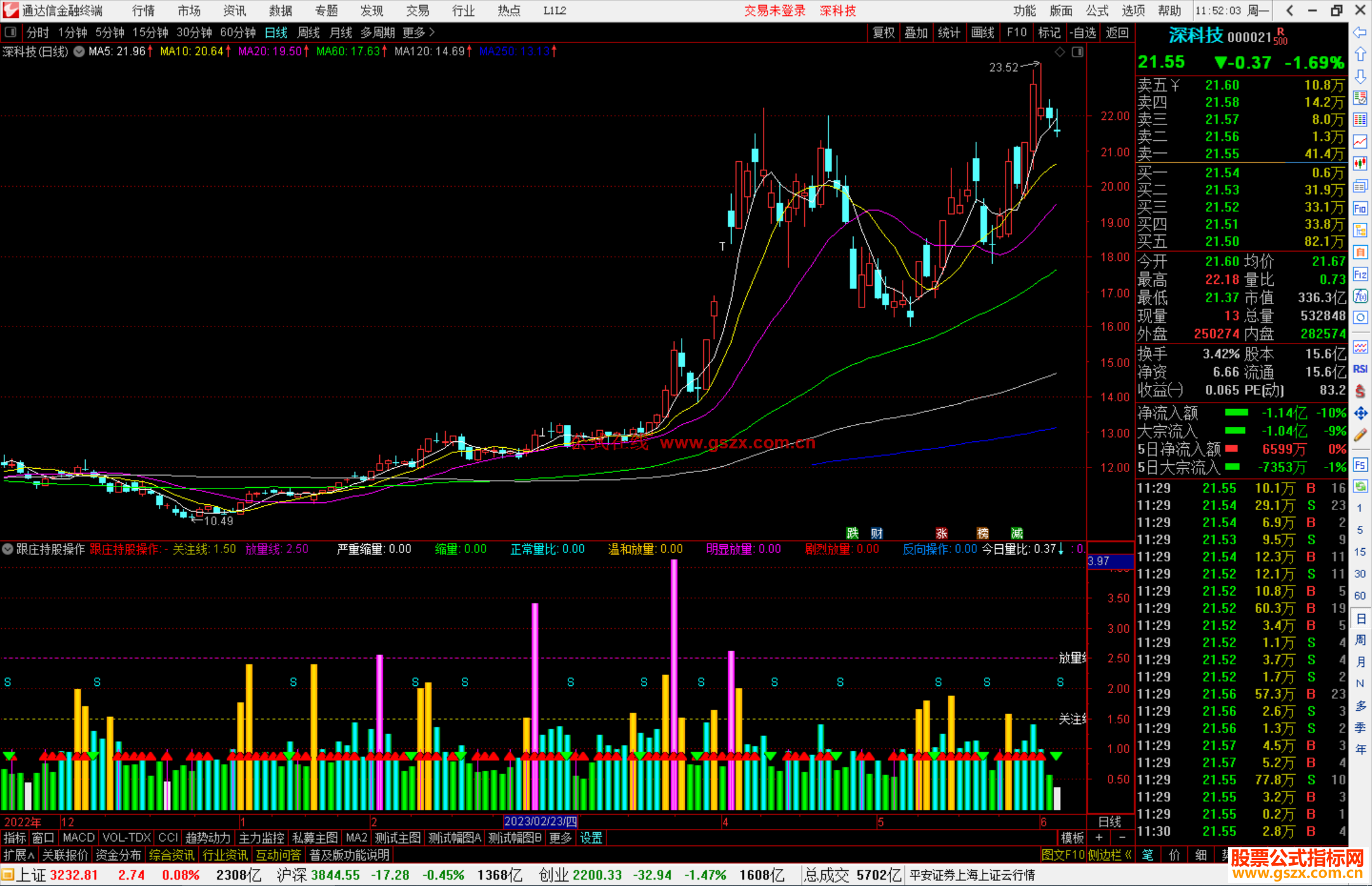Click the F12 sidebar icon
Image resolution: width=1372 pixels, height=886 pixels.
(x=1360, y=274)
